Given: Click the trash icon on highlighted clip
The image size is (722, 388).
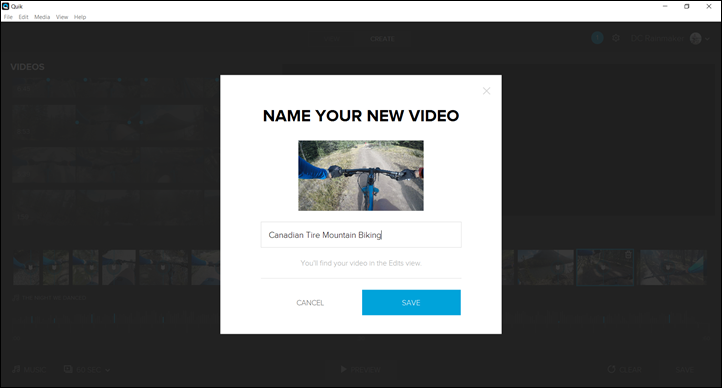Looking at the screenshot, I should 628,255.
